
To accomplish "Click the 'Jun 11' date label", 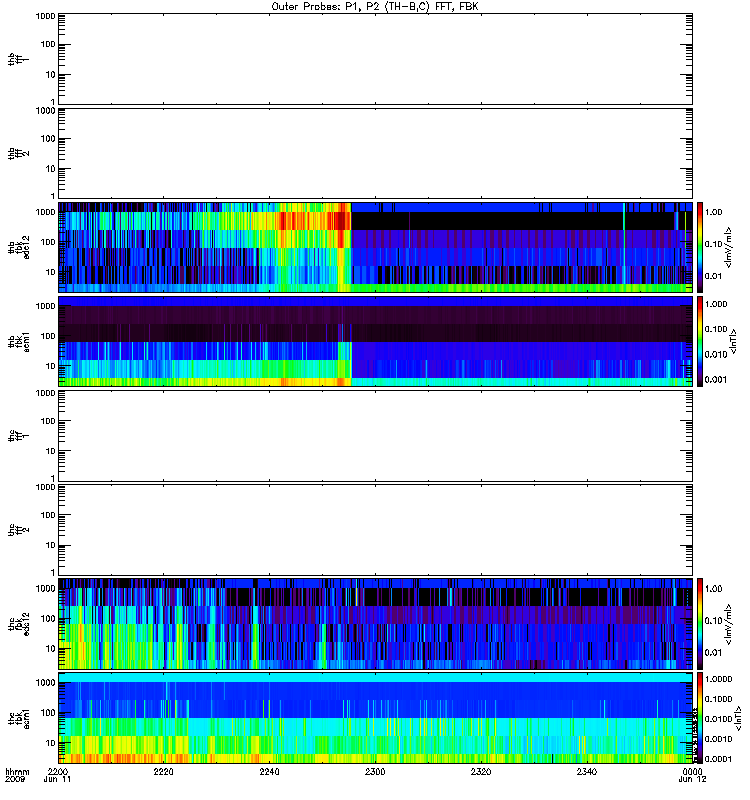I will [57, 780].
